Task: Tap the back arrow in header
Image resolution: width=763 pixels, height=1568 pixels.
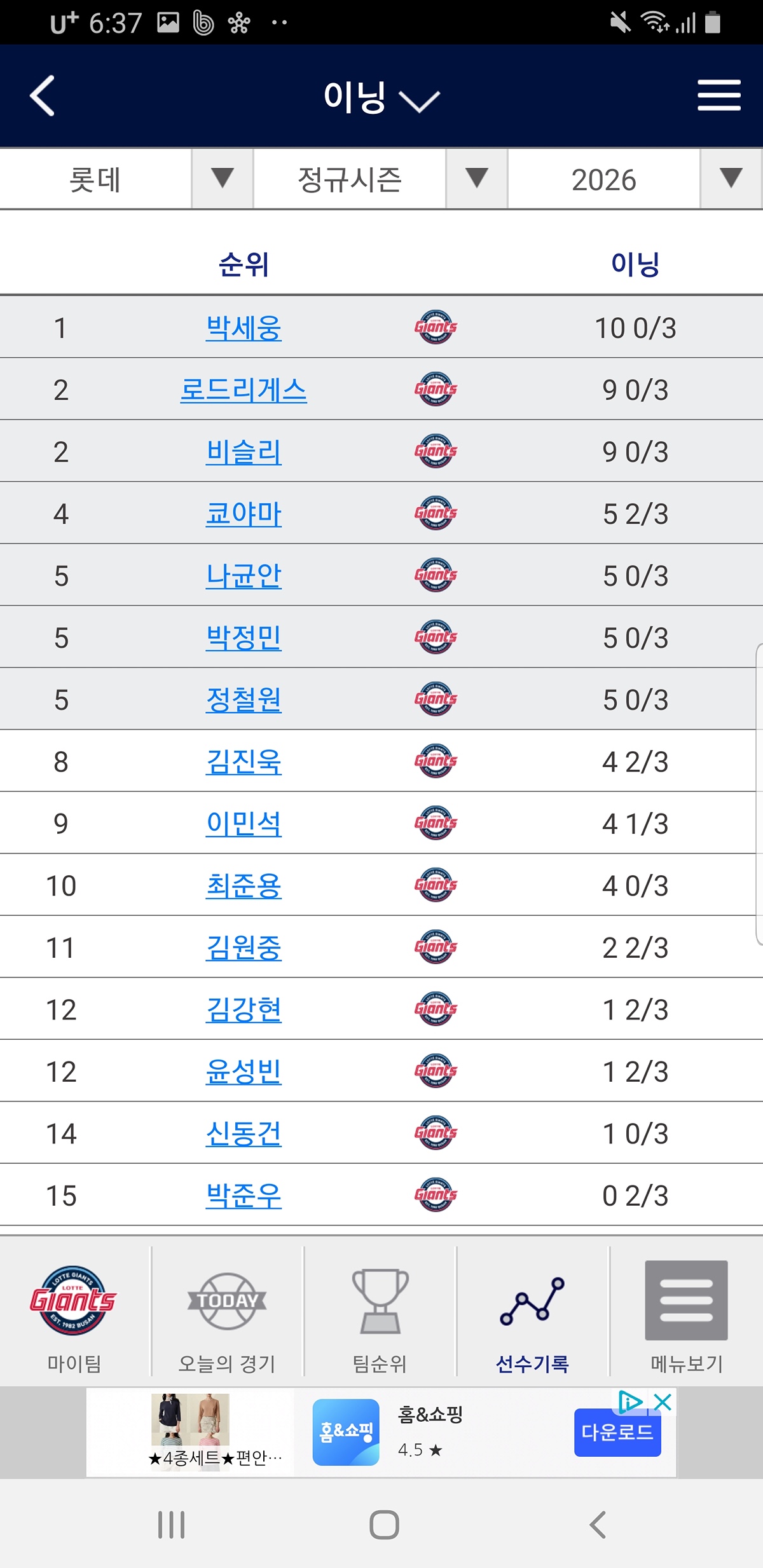Action: point(42,96)
